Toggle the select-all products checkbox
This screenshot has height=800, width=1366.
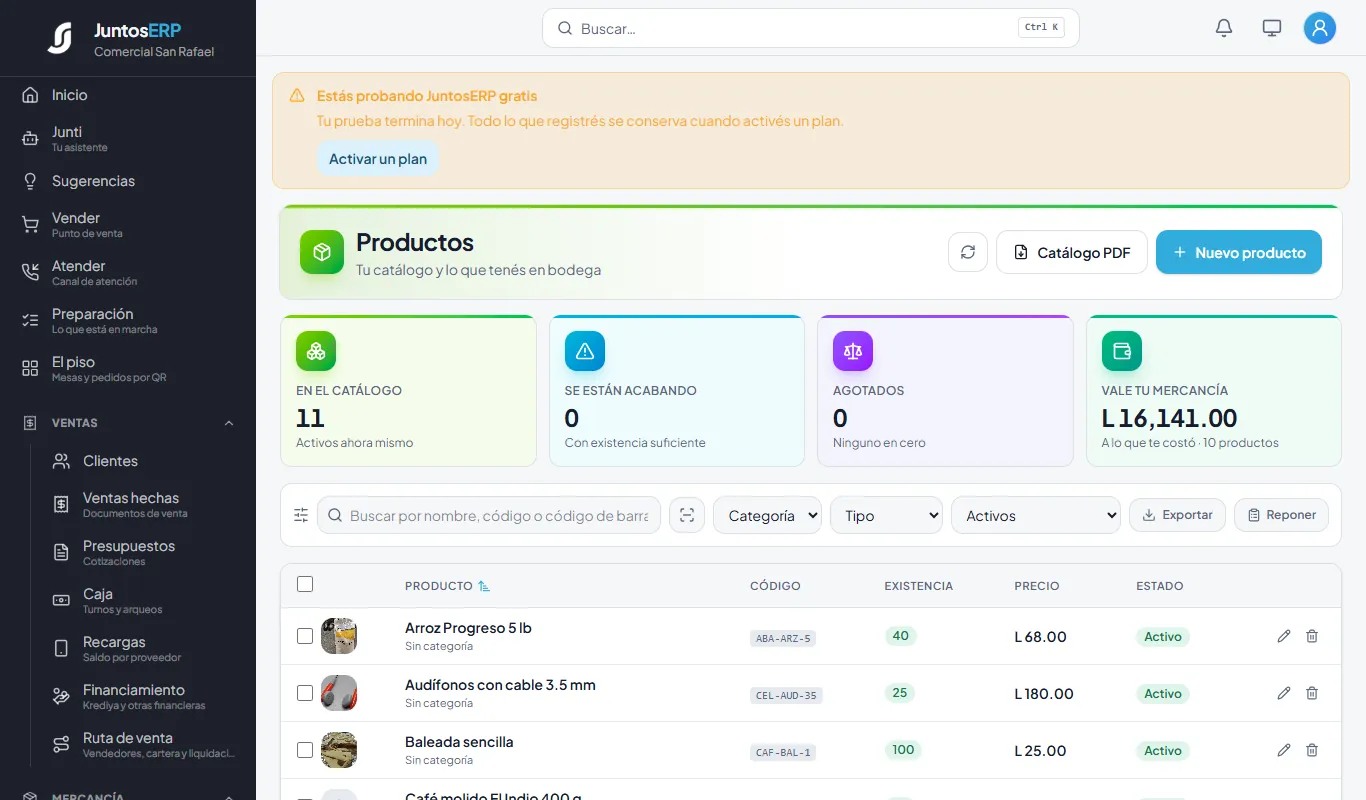305,585
